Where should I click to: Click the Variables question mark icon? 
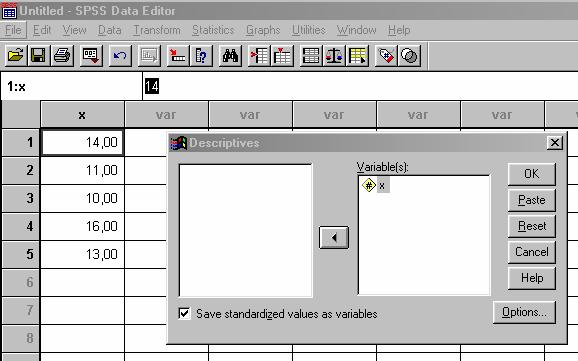pyautogui.click(x=201, y=56)
